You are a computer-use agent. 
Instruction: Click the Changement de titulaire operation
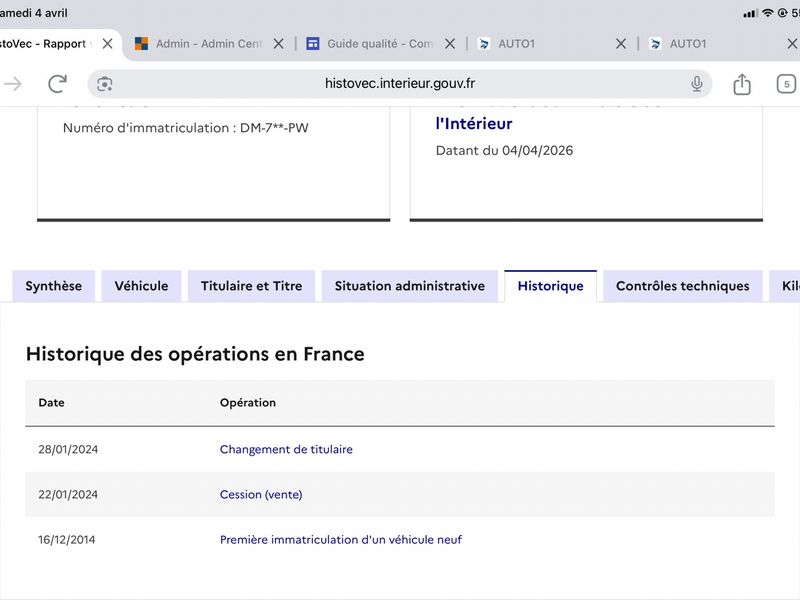pos(286,450)
